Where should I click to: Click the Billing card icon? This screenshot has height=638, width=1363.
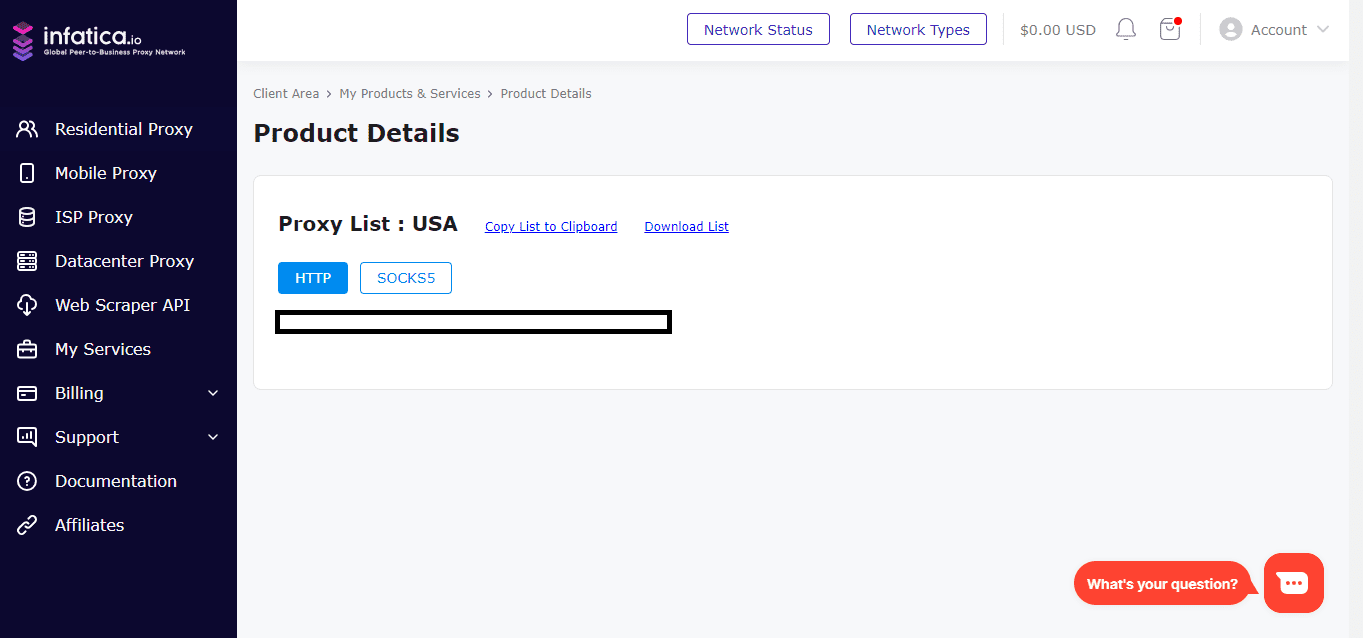point(27,393)
